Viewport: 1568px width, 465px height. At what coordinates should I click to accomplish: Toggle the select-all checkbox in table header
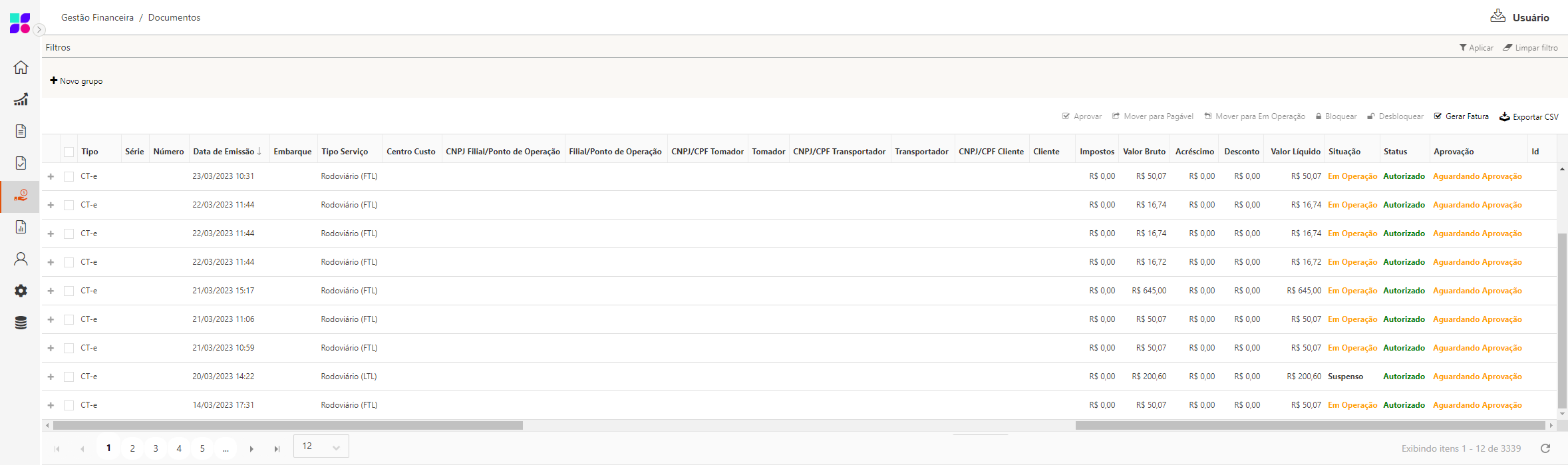(x=69, y=152)
